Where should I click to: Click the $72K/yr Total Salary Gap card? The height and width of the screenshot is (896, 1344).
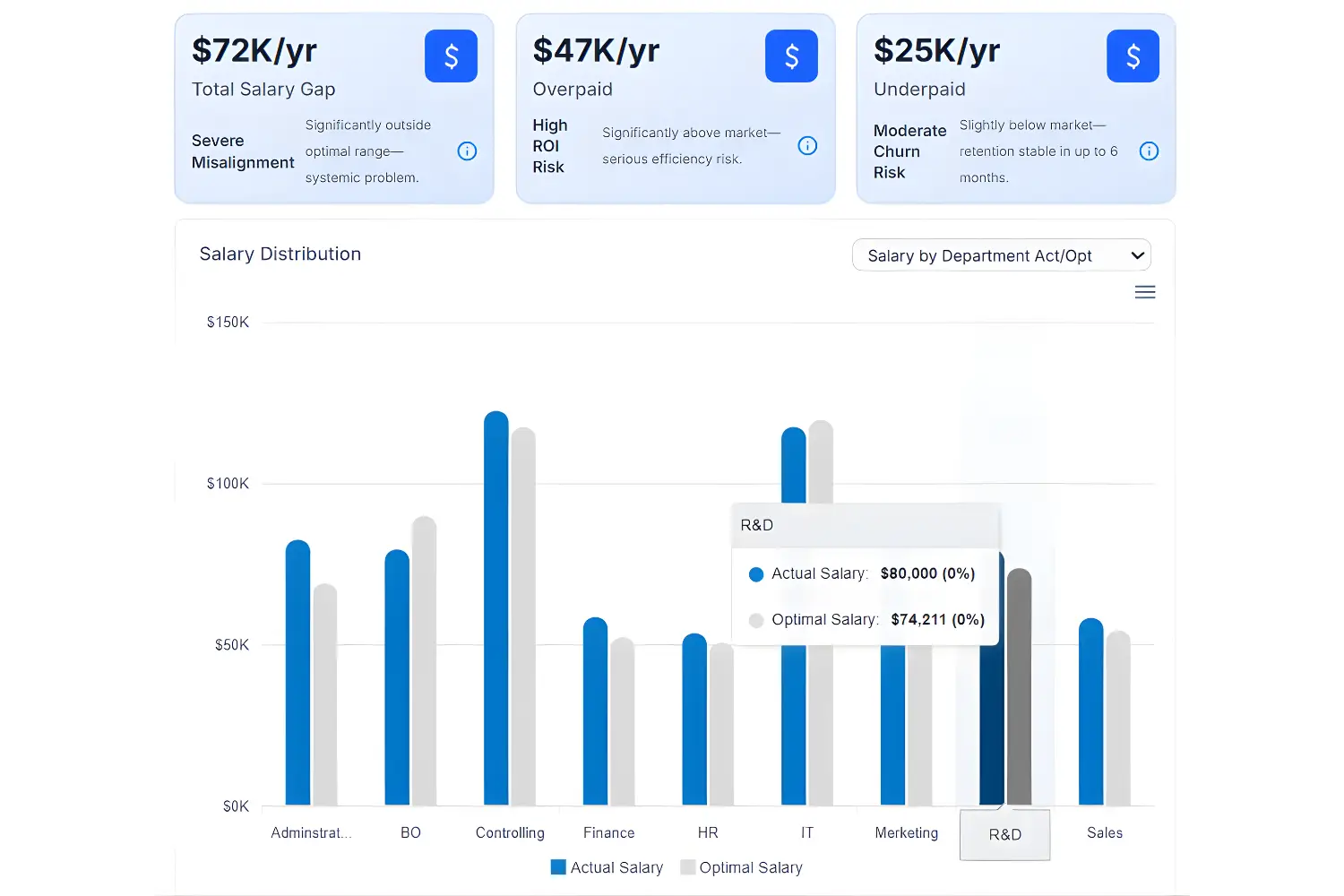point(333,108)
